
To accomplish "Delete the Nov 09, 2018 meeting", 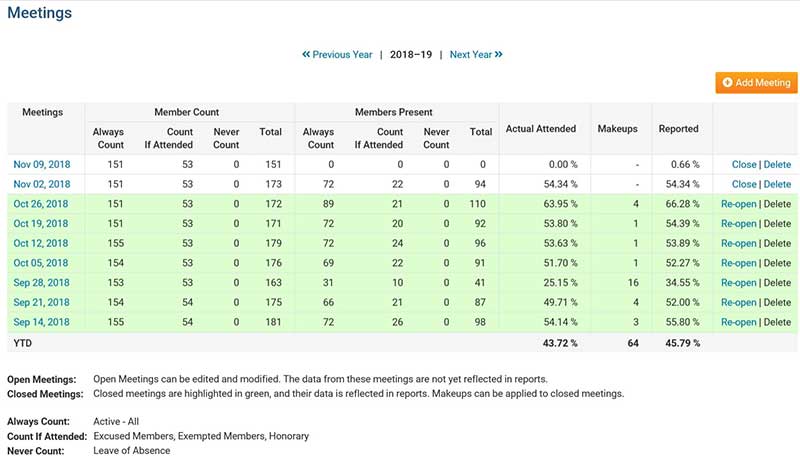I will 777,164.
